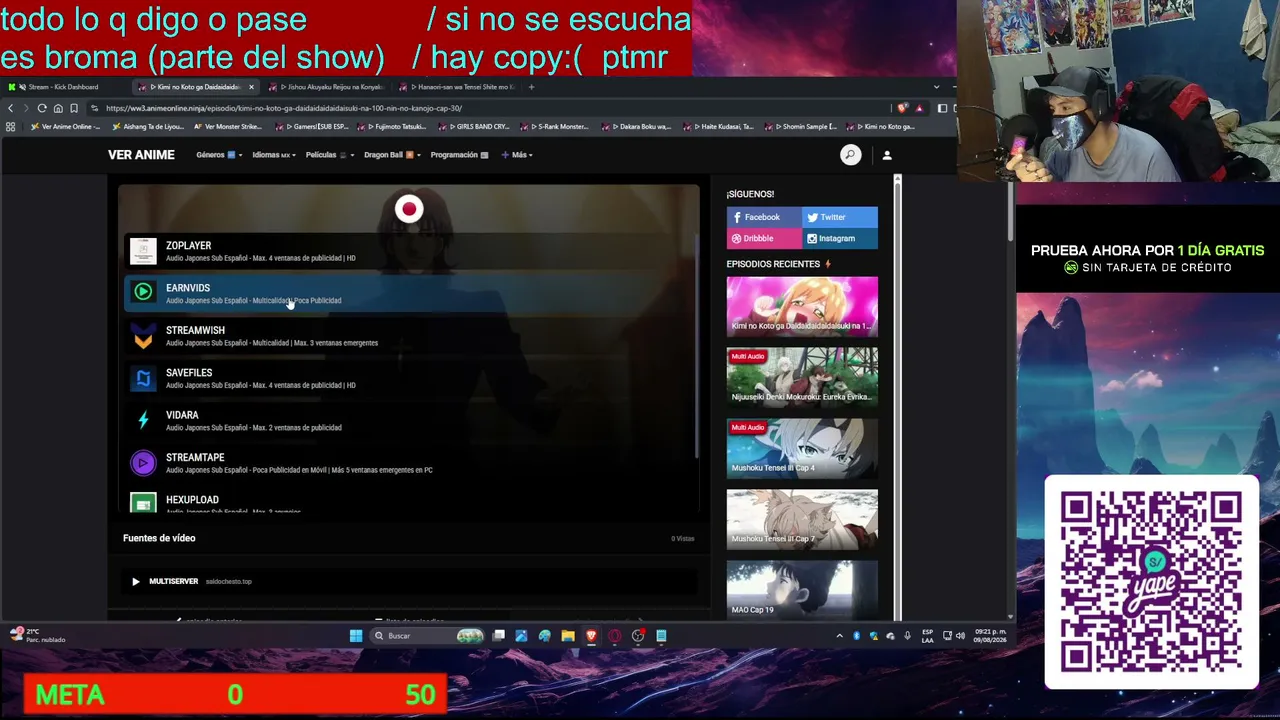Close the active Kimi no Koto ga tab
This screenshot has width=1280, height=720.
(x=251, y=87)
